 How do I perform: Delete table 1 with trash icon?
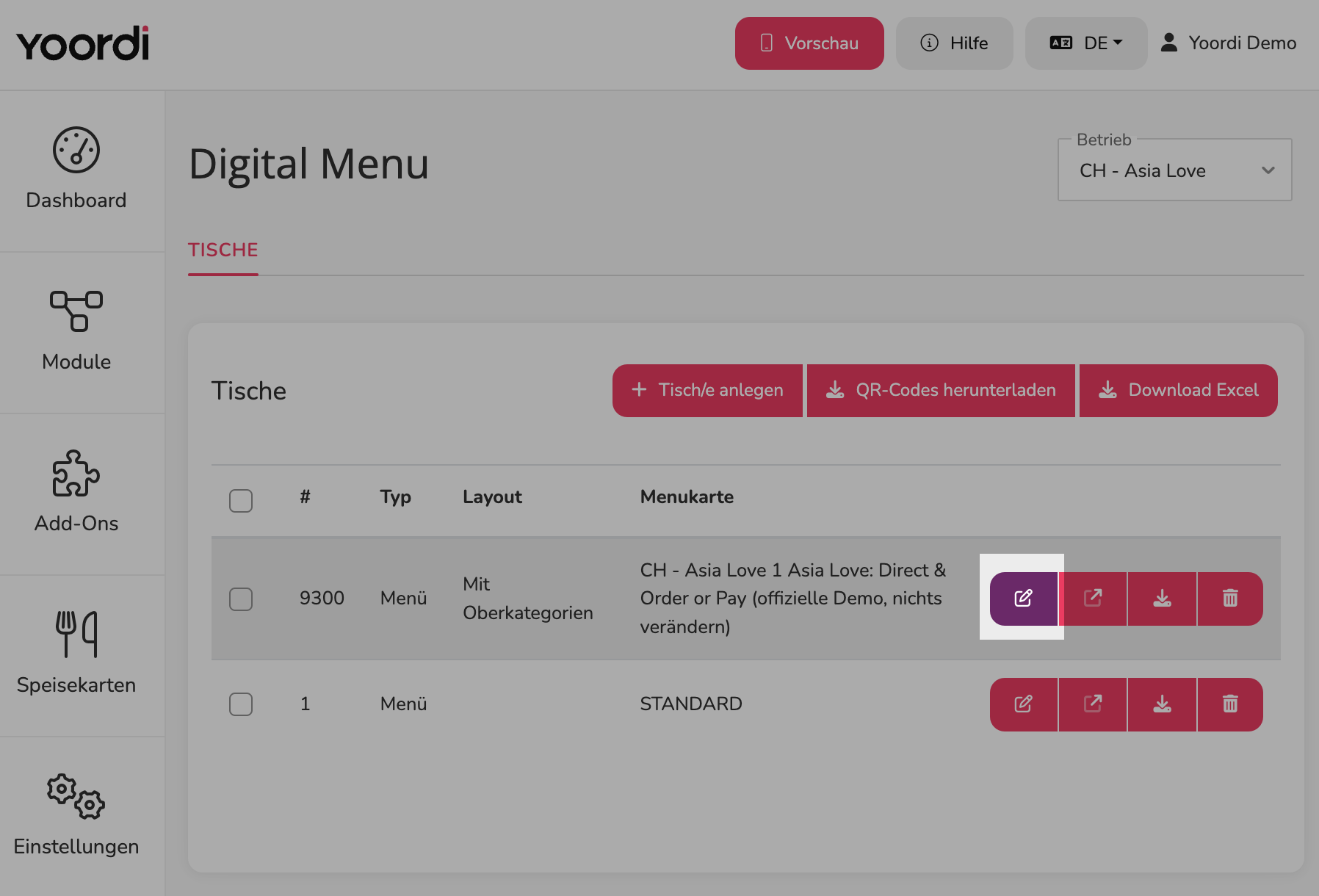1230,704
